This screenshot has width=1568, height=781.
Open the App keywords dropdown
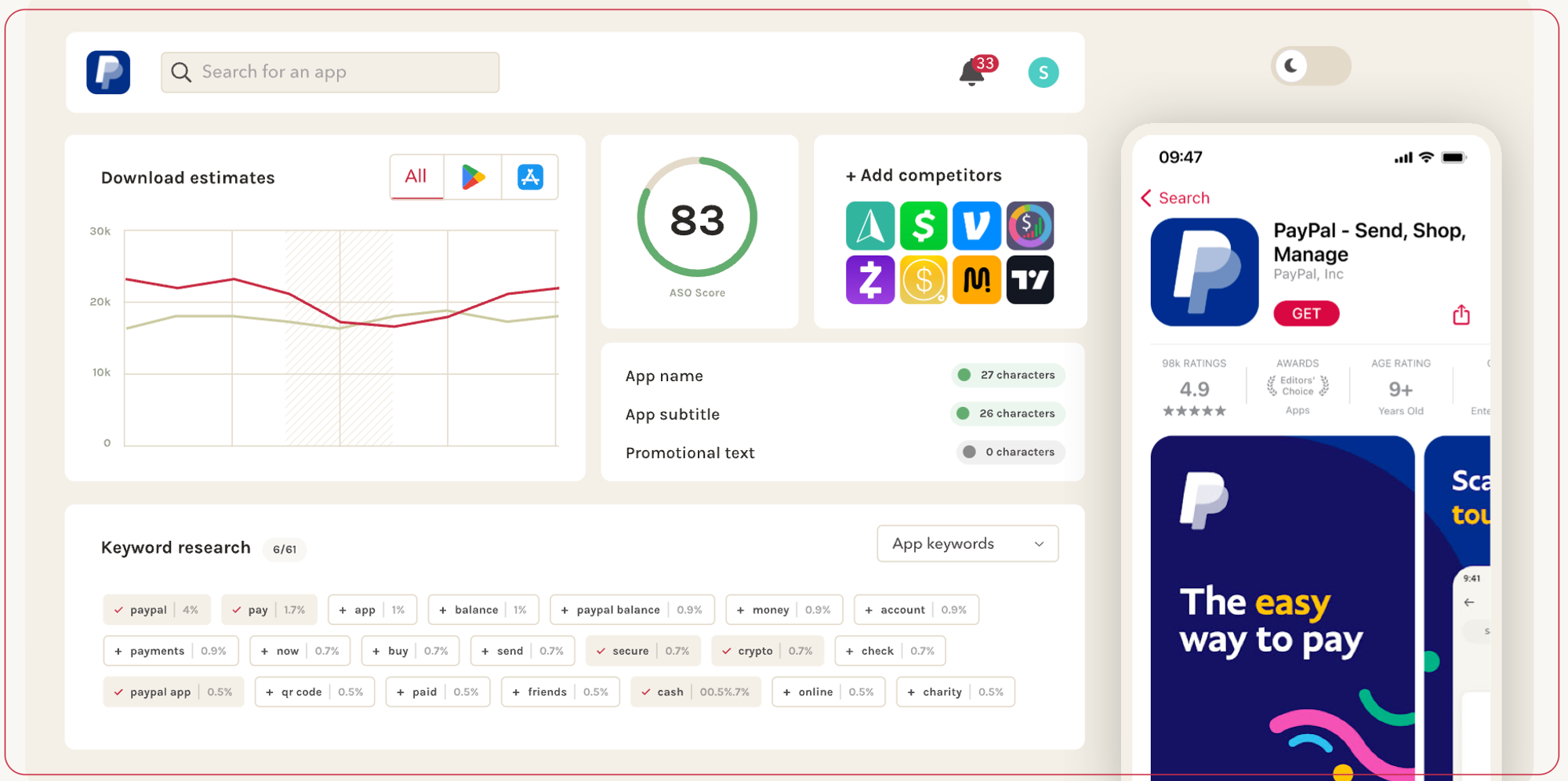[967, 543]
